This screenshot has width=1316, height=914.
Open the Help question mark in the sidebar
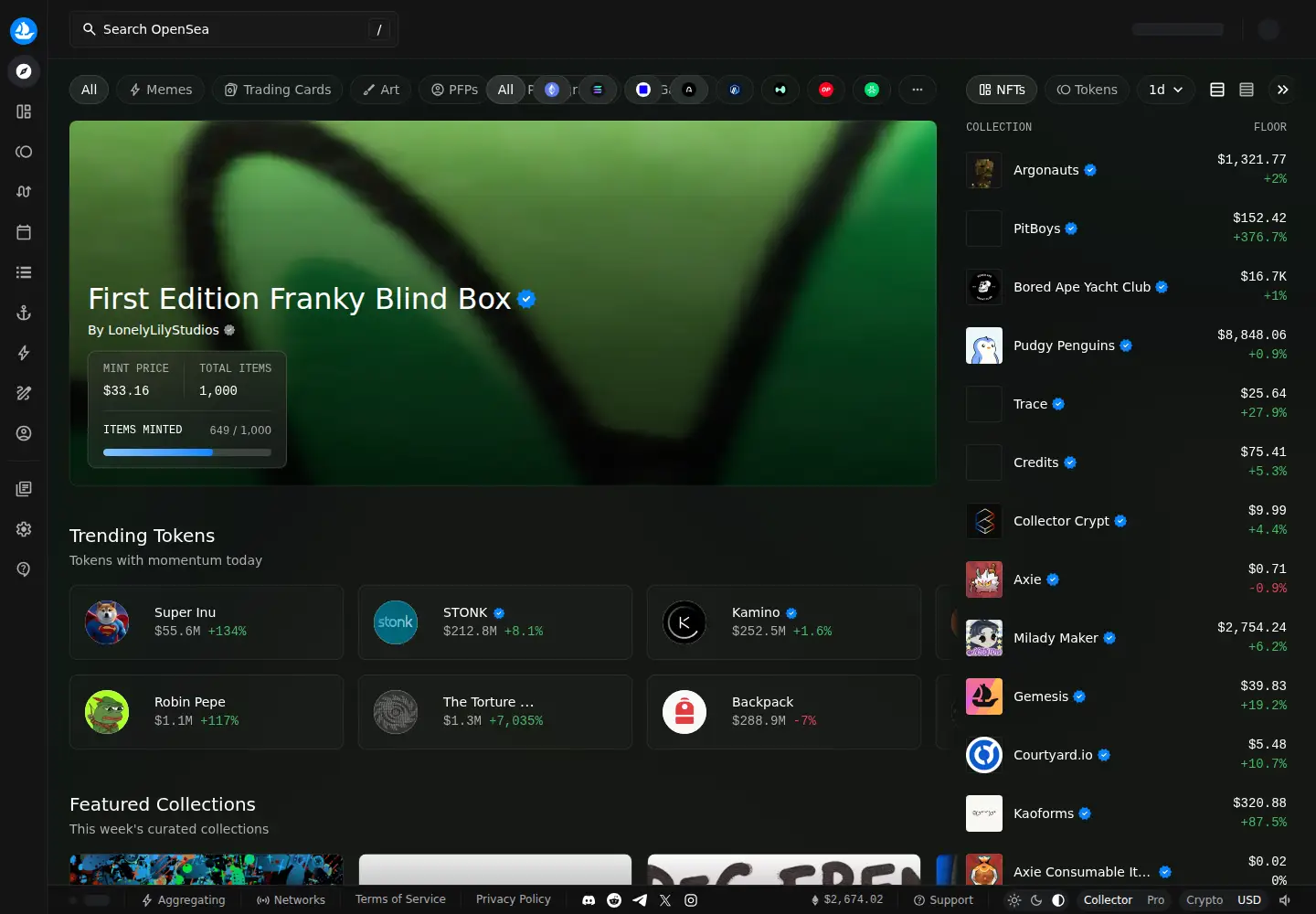pos(24,569)
